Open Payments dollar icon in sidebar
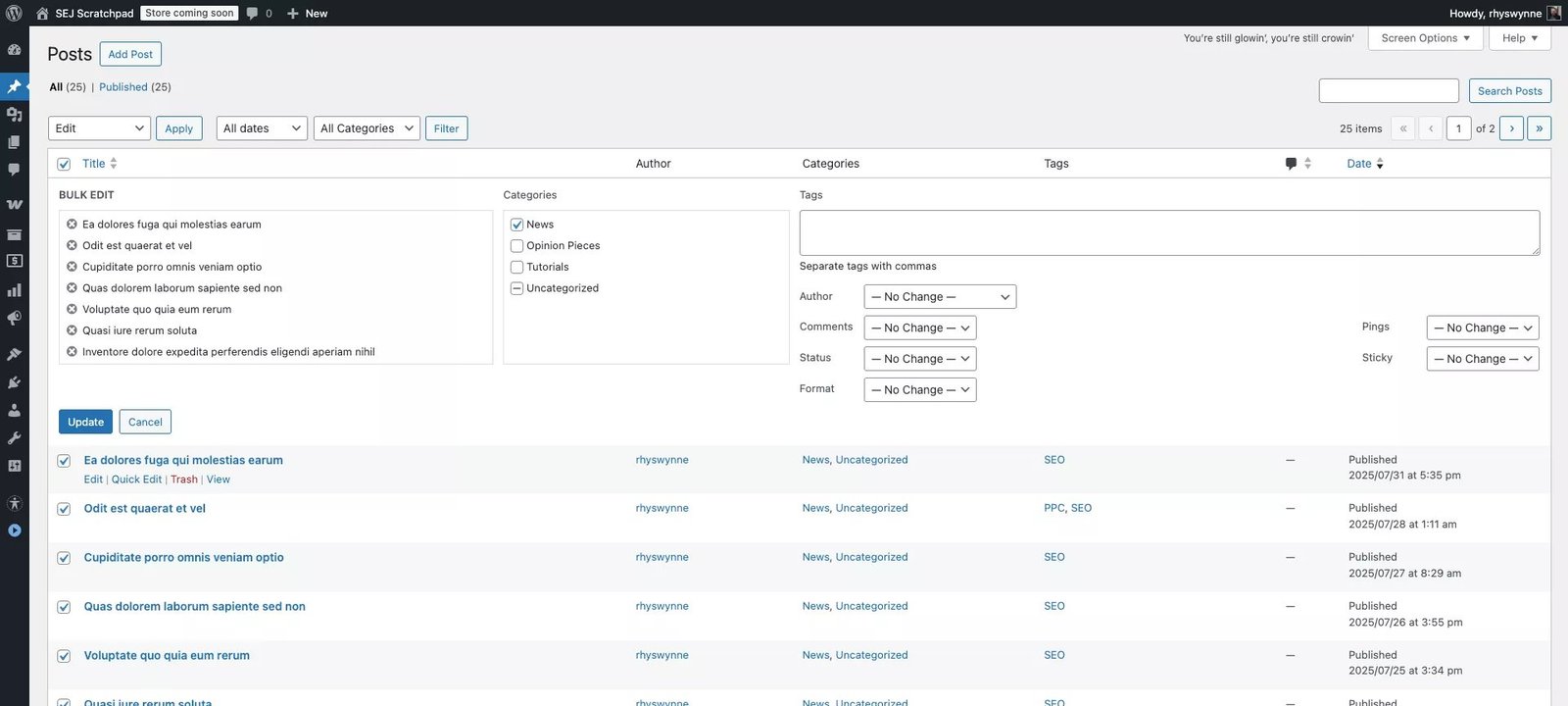The height and width of the screenshot is (706, 1568). tap(14, 261)
